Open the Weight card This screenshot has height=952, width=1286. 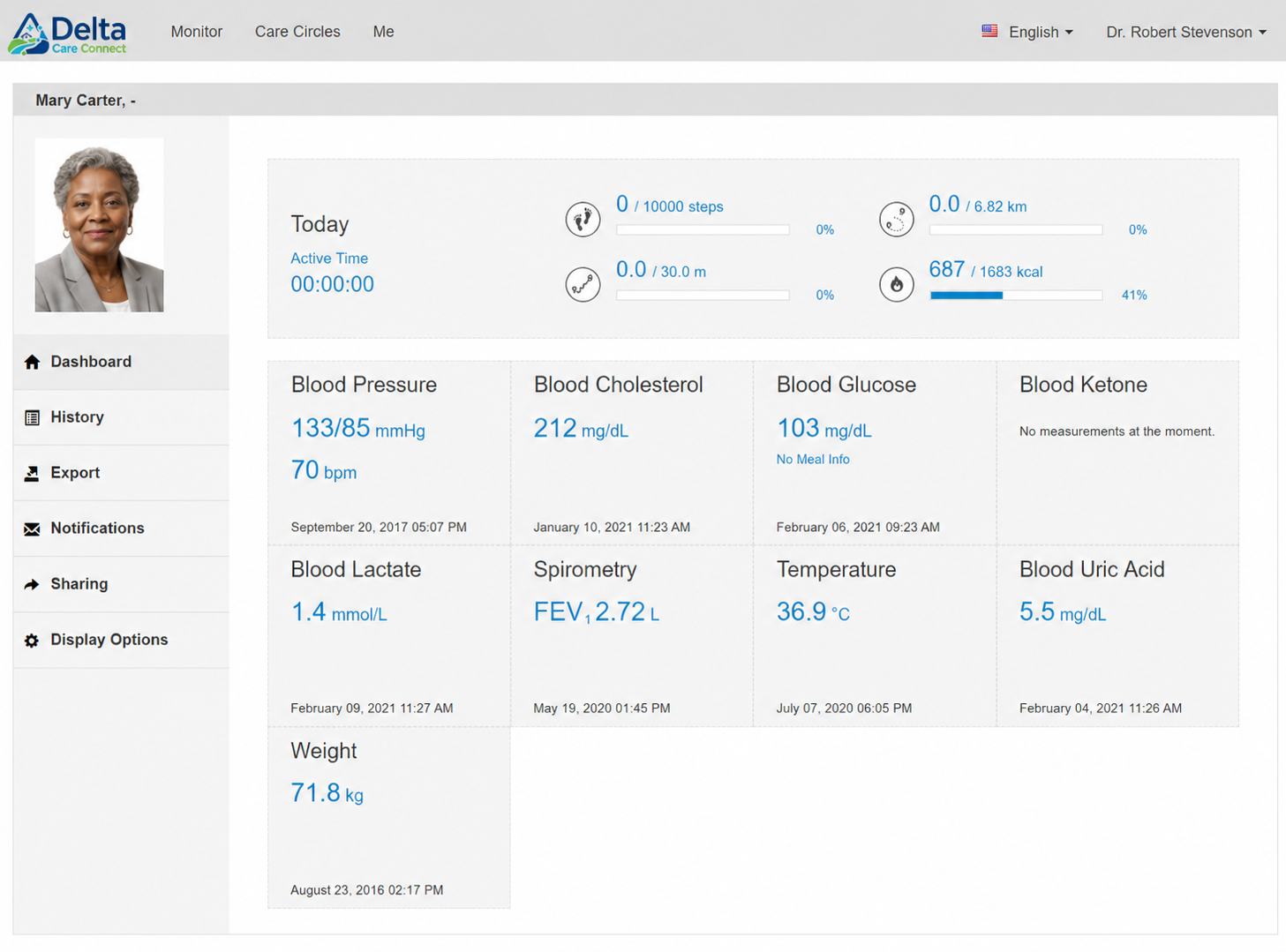[x=389, y=818]
